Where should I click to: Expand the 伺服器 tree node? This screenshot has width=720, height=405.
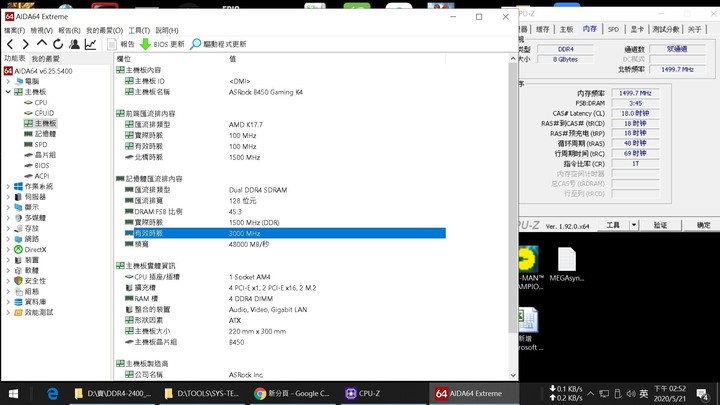point(8,197)
